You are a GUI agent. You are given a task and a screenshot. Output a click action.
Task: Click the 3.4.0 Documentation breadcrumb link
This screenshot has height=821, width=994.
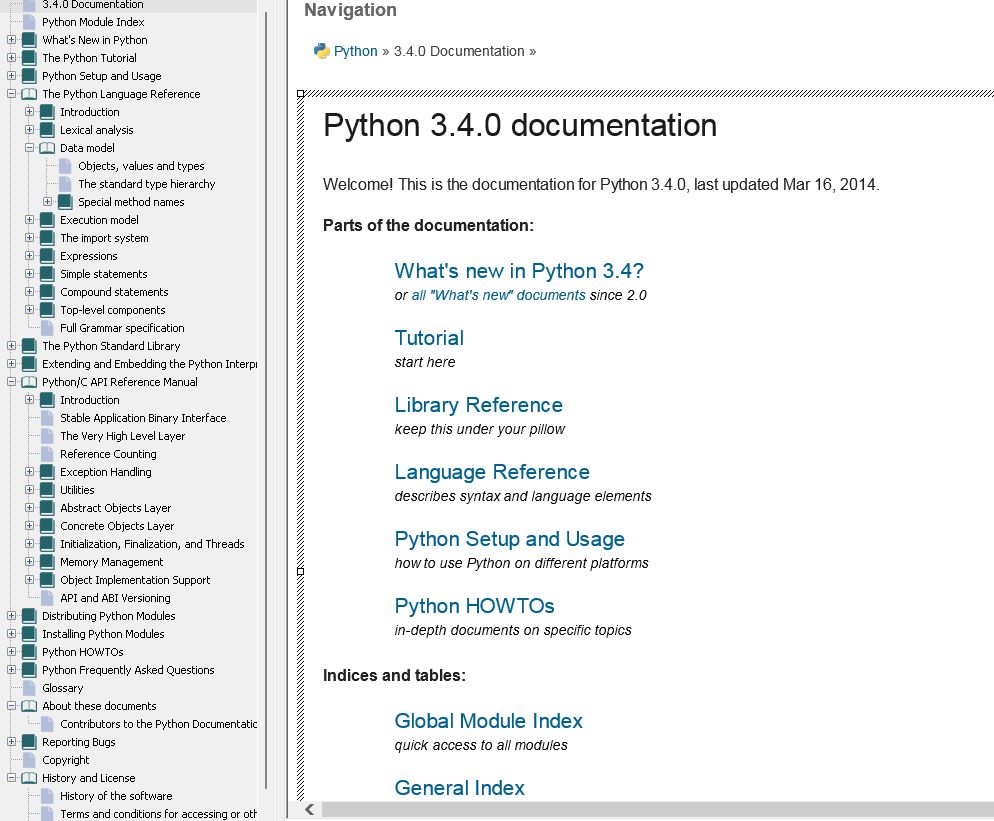pyautogui.click(x=459, y=51)
